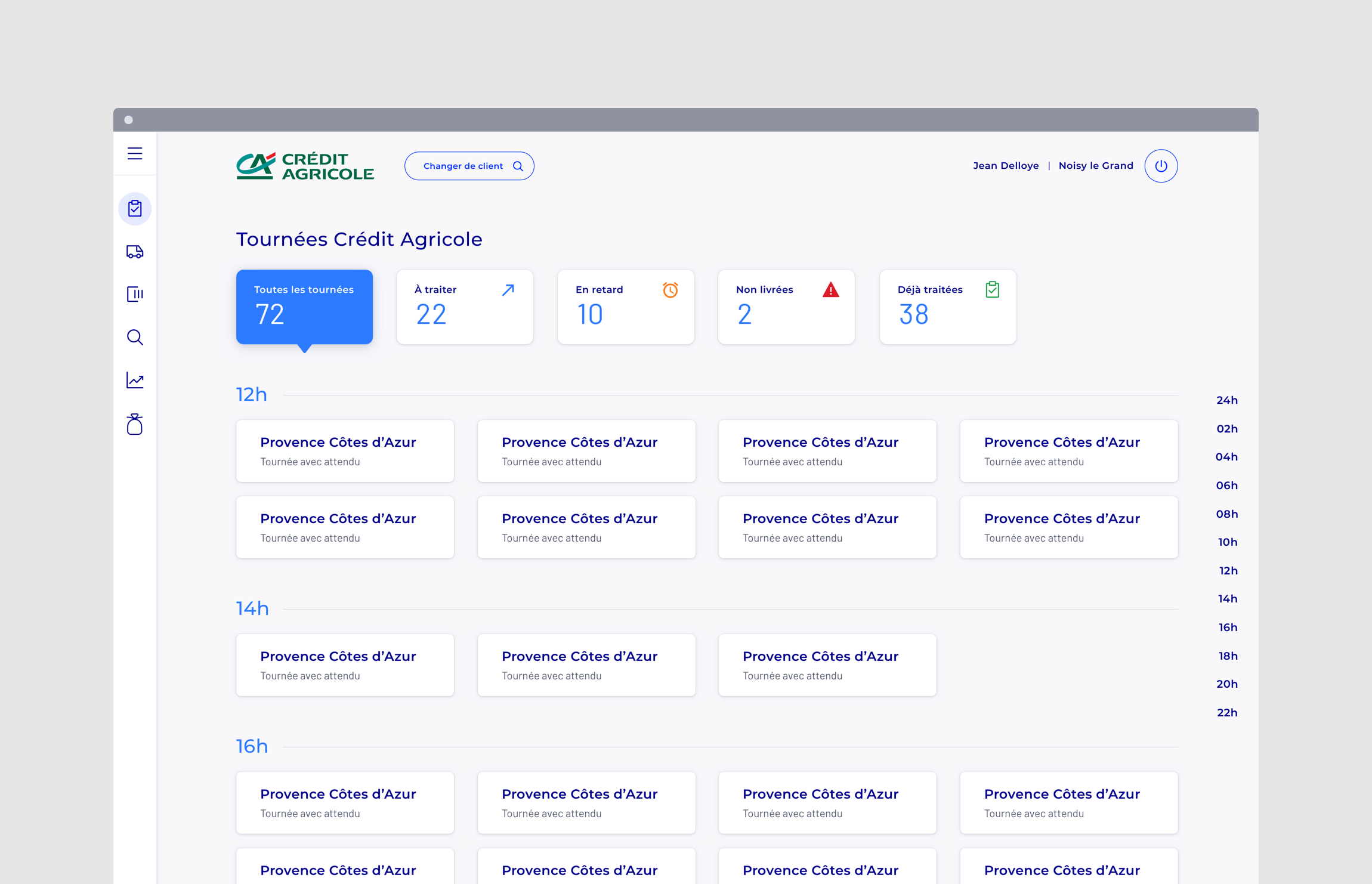Jump to 16h in the right time index
The image size is (1372, 884).
[x=1227, y=628]
